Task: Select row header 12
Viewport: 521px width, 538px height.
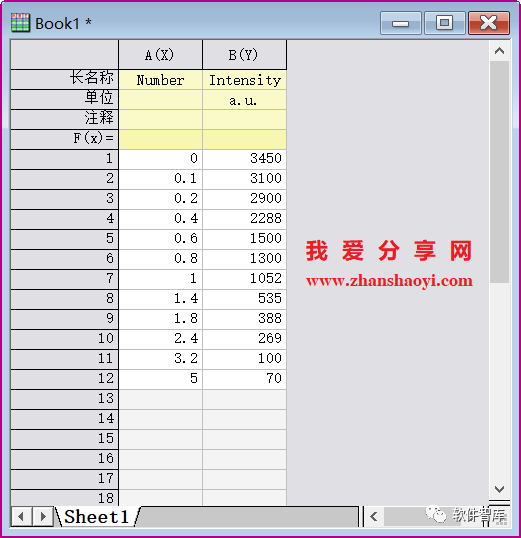Action: (65, 379)
